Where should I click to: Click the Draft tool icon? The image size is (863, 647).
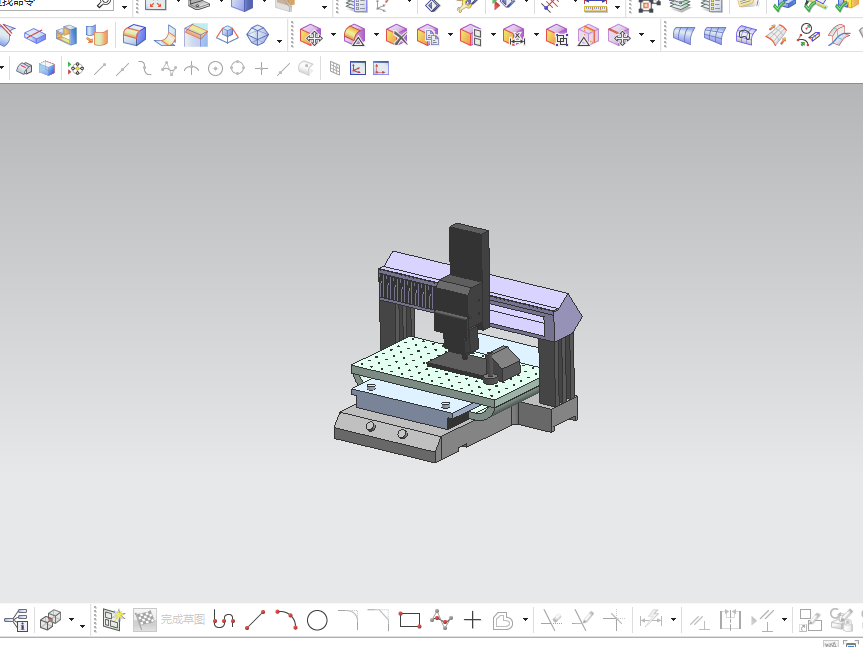tap(227, 36)
